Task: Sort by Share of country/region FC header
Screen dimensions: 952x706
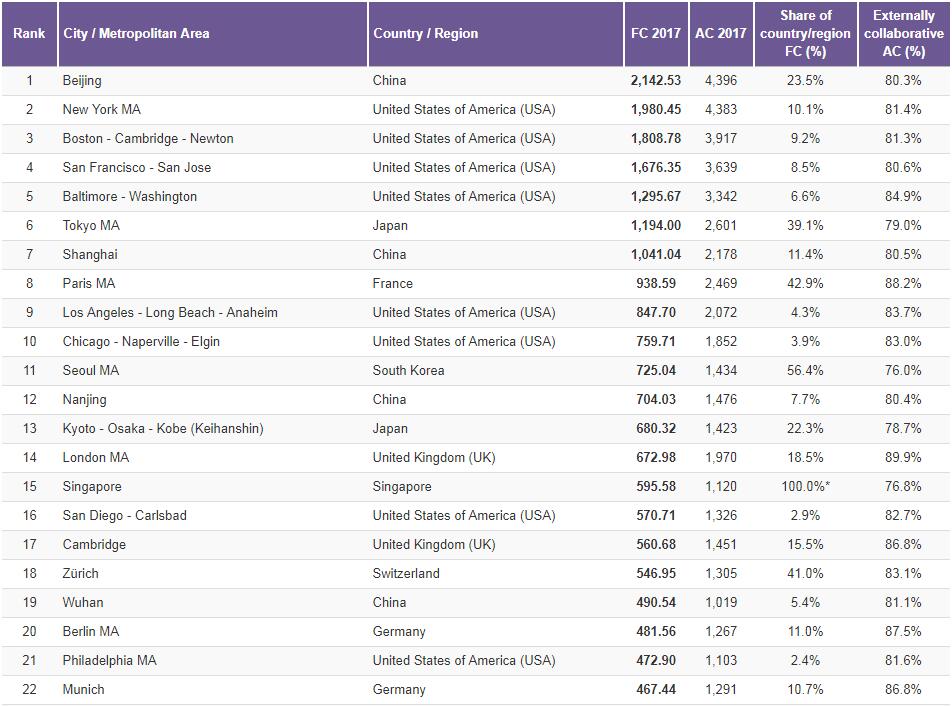Action: pos(805,33)
